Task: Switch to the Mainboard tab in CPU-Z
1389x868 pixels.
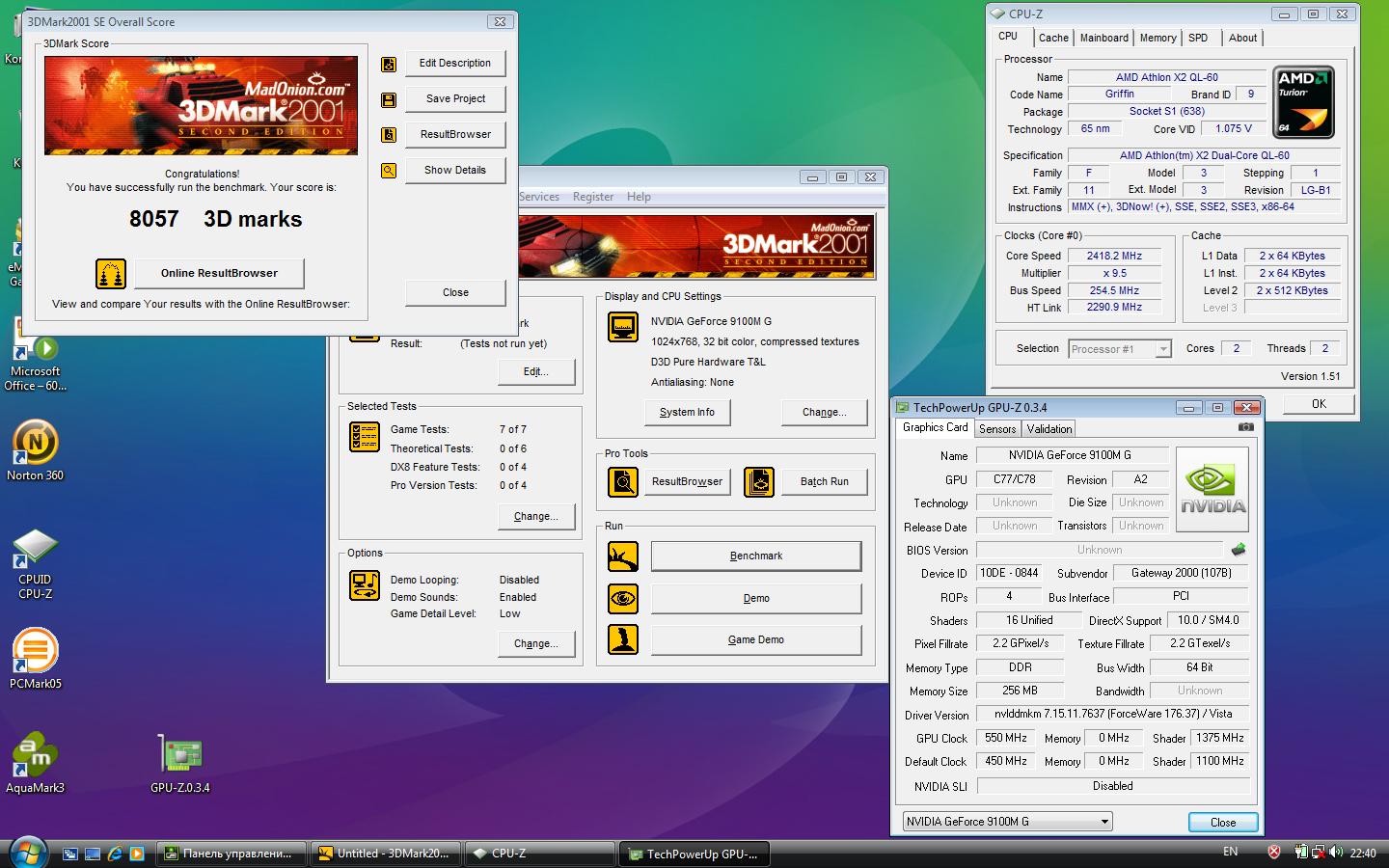Action: (x=1103, y=38)
